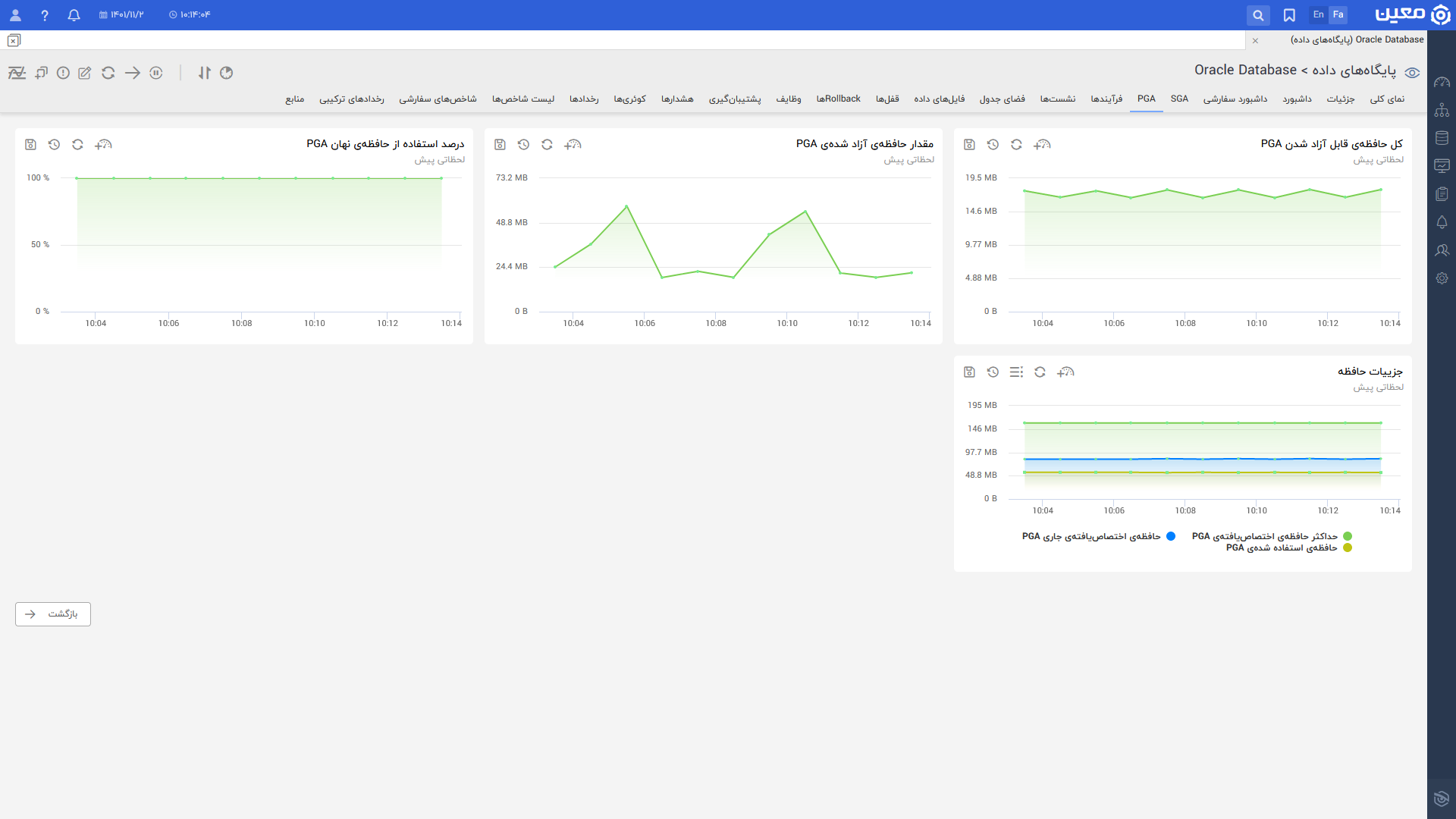Toggle the eye icon beside the Oracle Database title
The image size is (1456, 819).
tap(1412, 73)
